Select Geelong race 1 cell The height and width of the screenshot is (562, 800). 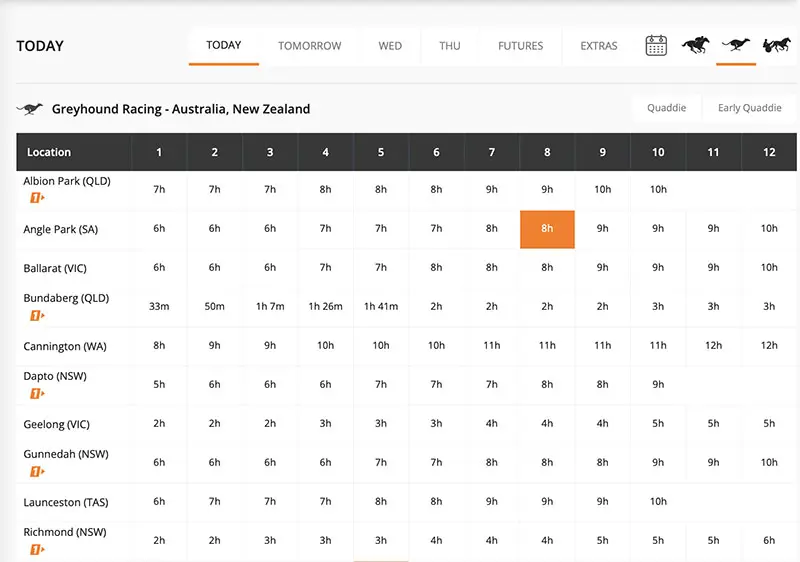[x=159, y=424]
